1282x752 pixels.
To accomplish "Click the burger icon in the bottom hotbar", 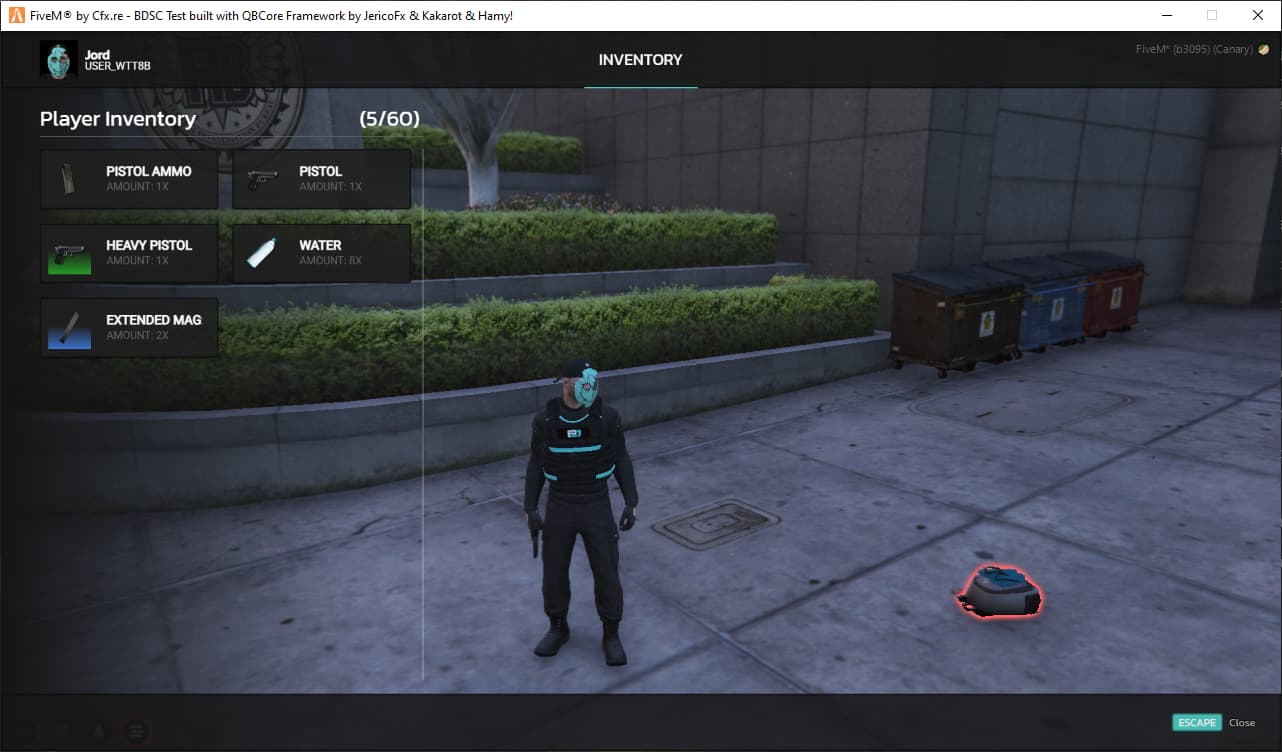I will (135, 731).
